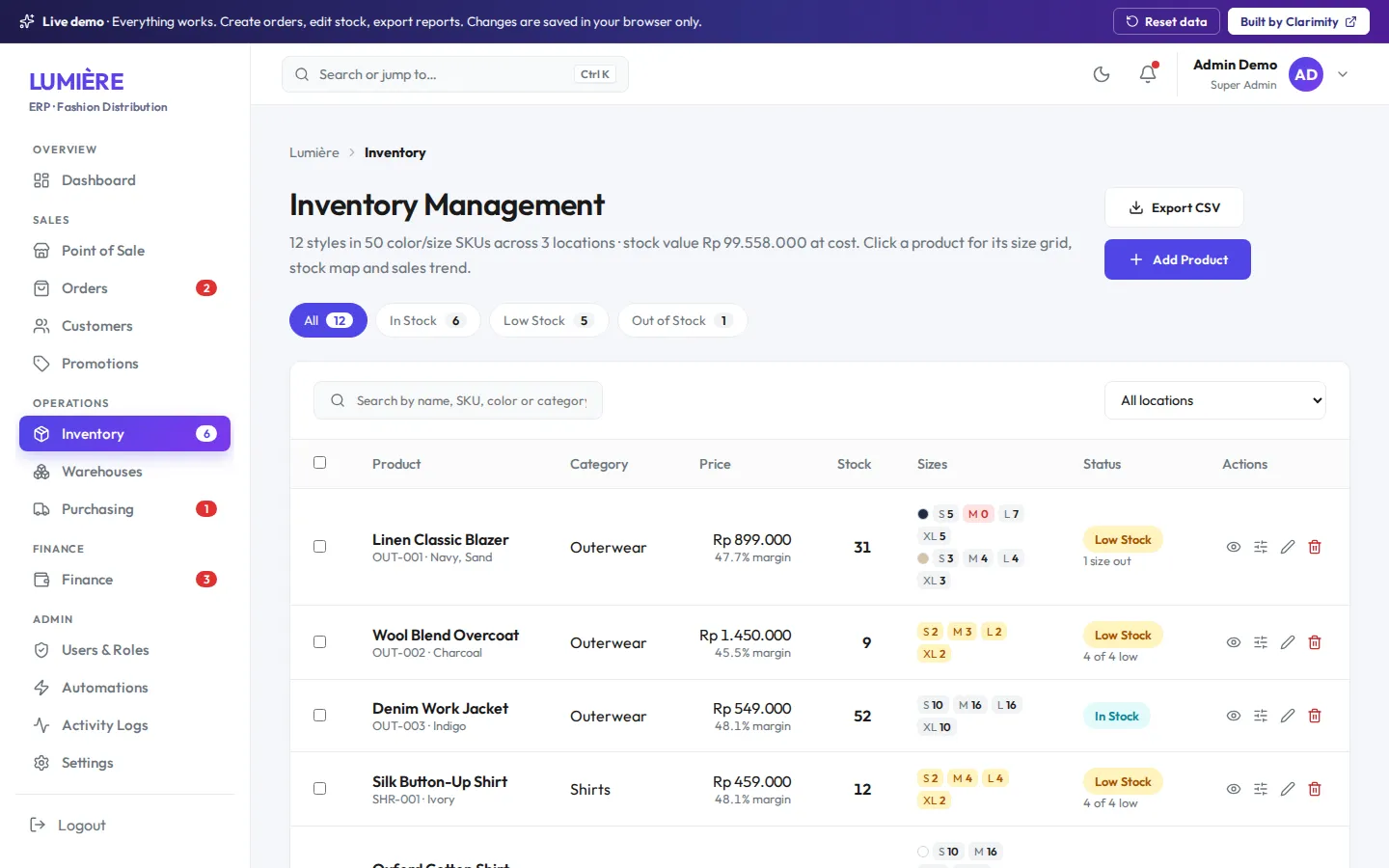Toggle dark mode with the moon icon
The image size is (1389, 868).
pos(1102,74)
